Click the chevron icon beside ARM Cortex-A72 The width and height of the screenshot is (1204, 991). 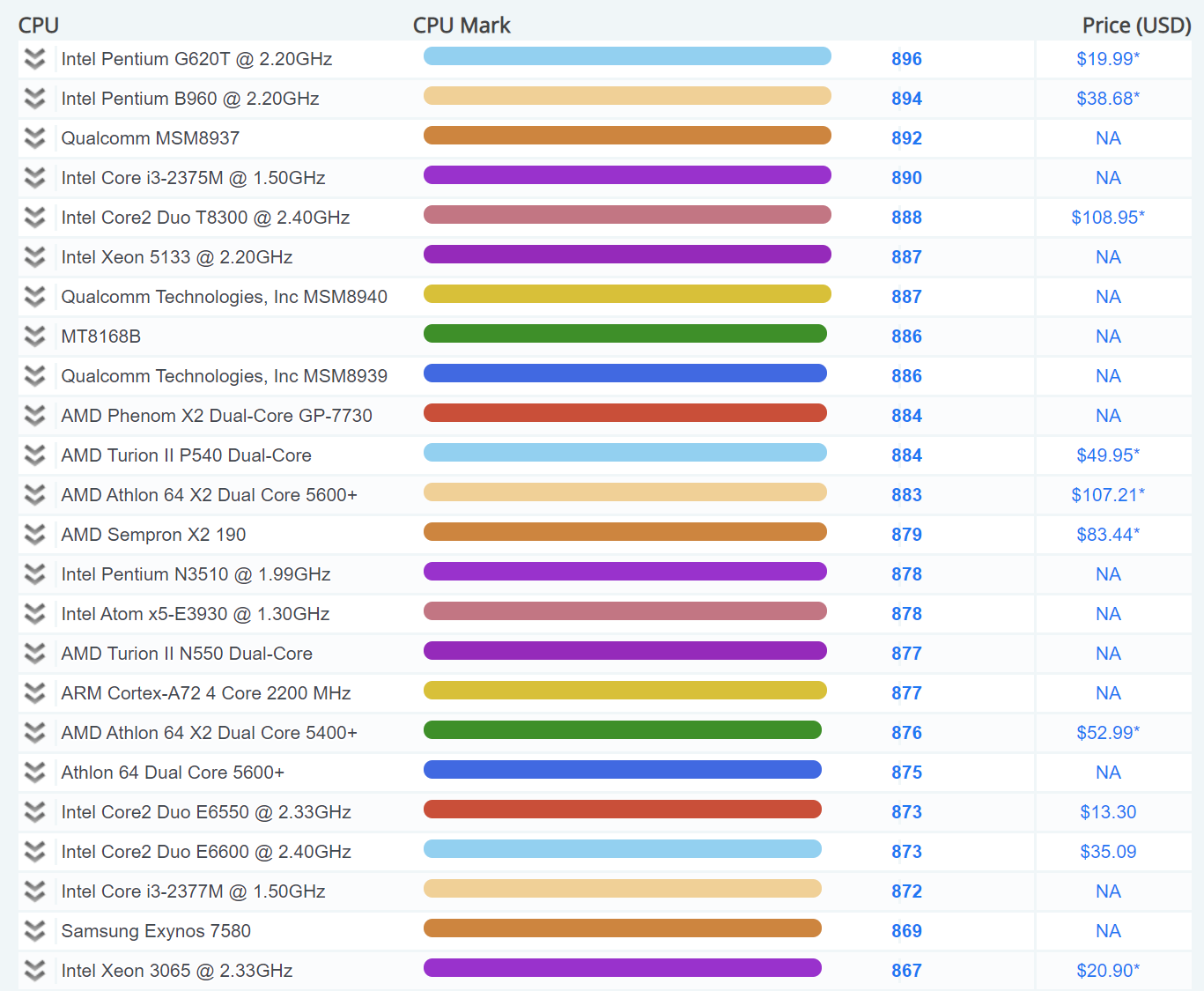tap(34, 693)
